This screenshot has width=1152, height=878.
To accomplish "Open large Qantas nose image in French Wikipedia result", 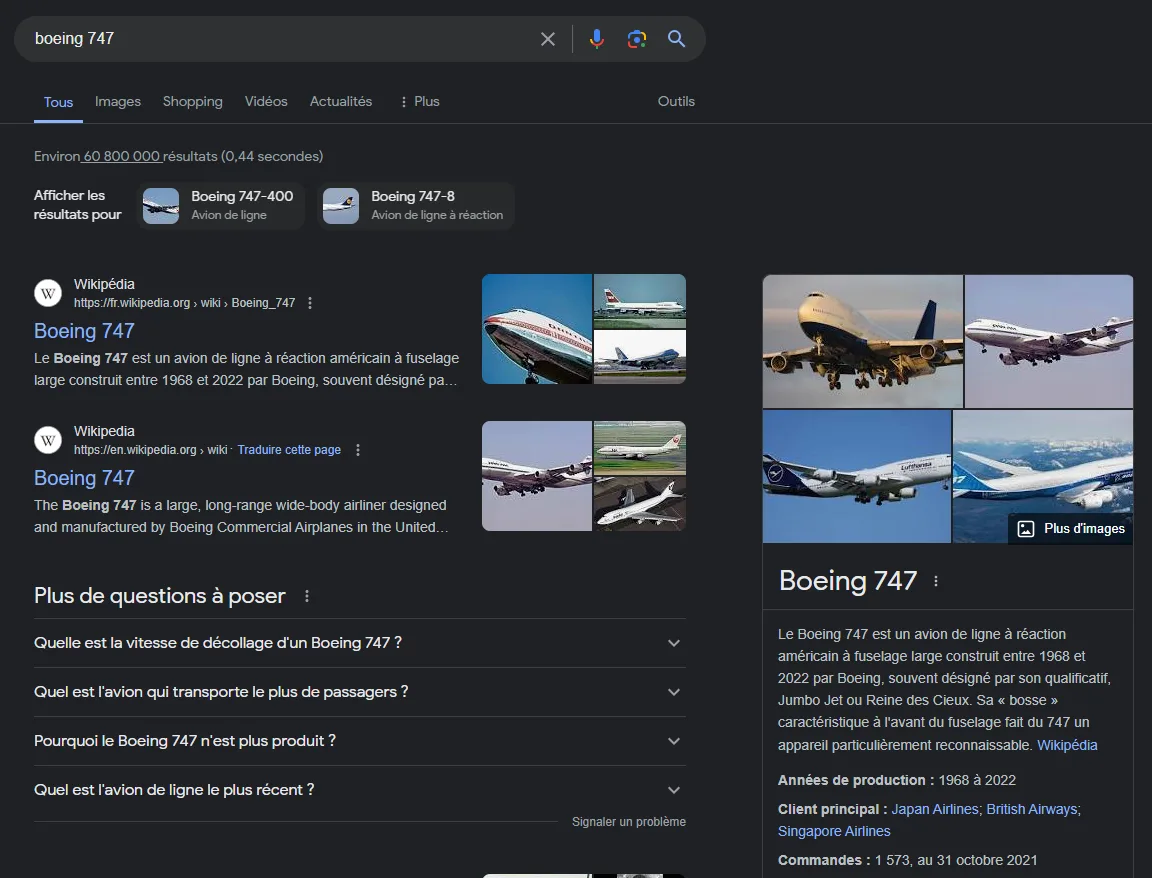I will pos(537,329).
